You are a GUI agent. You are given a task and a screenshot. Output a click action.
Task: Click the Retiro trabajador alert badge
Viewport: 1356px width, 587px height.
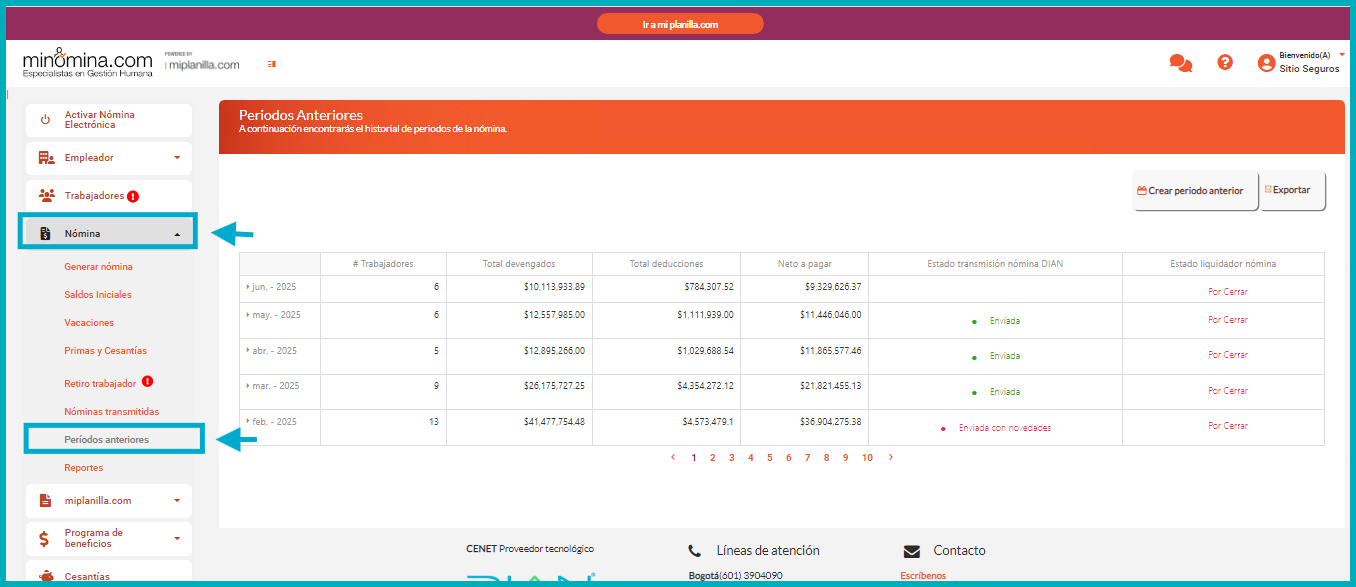pyautogui.click(x=148, y=382)
